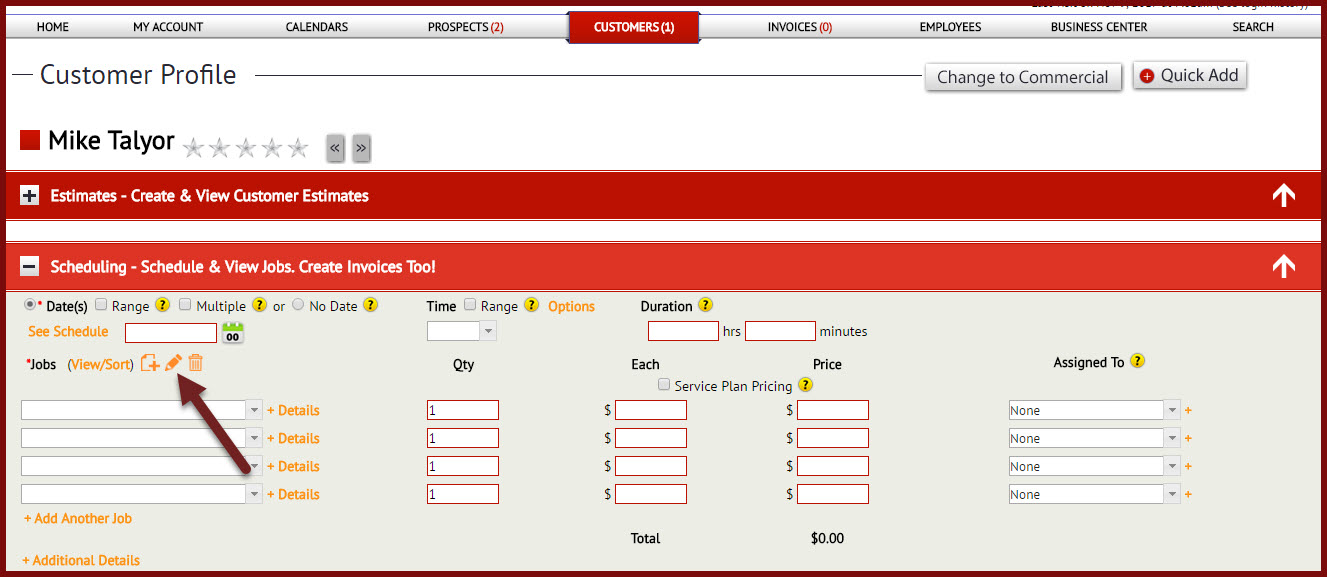Switch to the CUSTOMERS tab
The height and width of the screenshot is (577, 1327).
coord(634,27)
